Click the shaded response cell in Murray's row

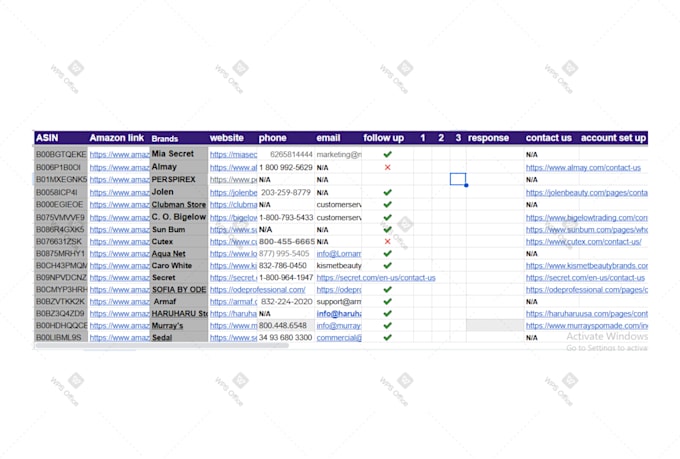[x=495, y=325]
